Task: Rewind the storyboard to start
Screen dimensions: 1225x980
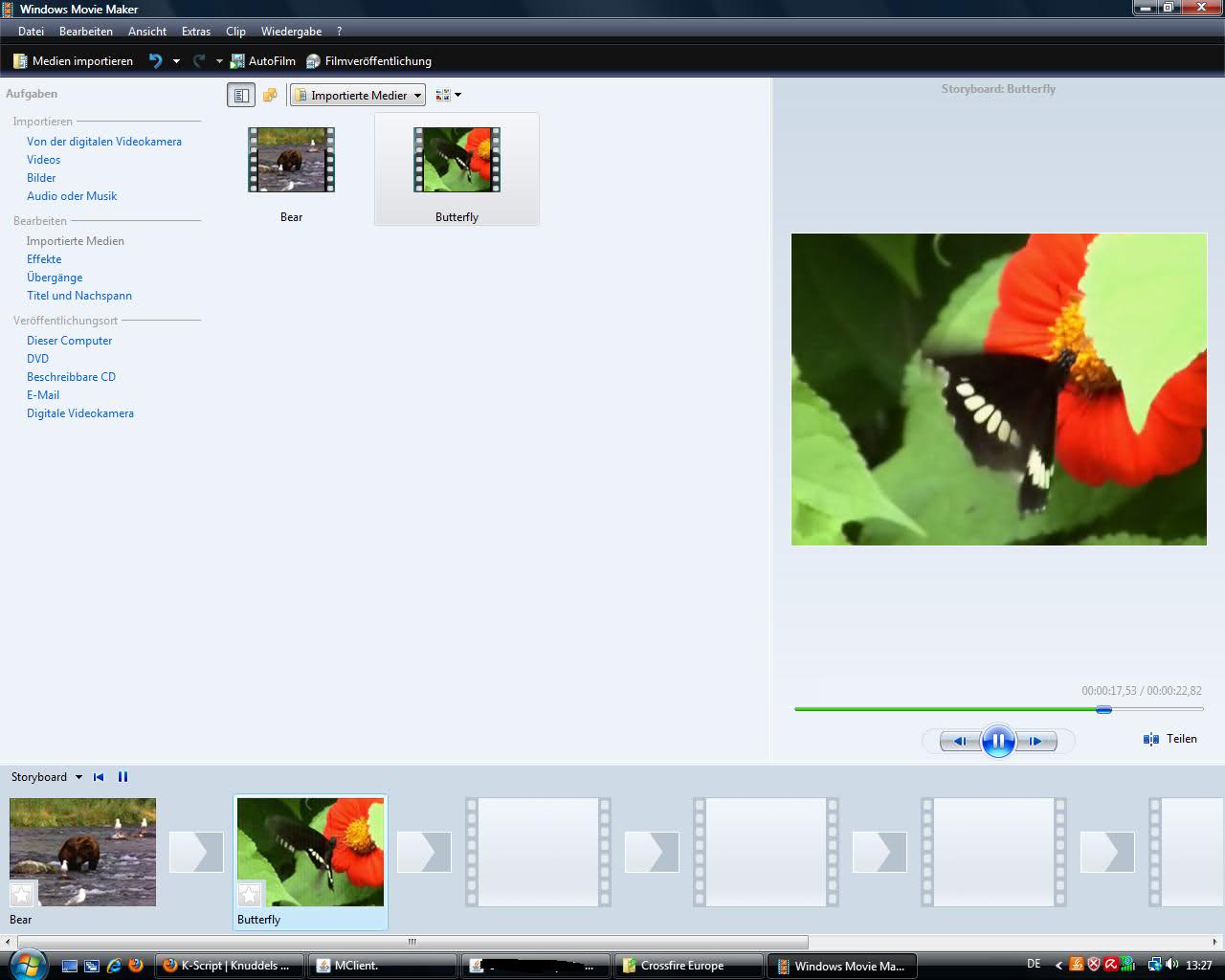Action: pos(99,777)
